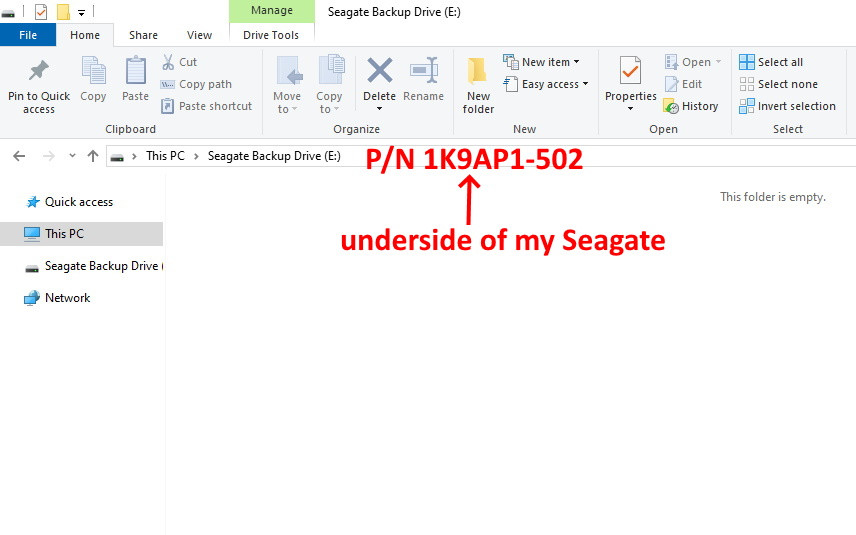Open the Easy access dropdown
The width and height of the screenshot is (856, 535).
coord(546,84)
